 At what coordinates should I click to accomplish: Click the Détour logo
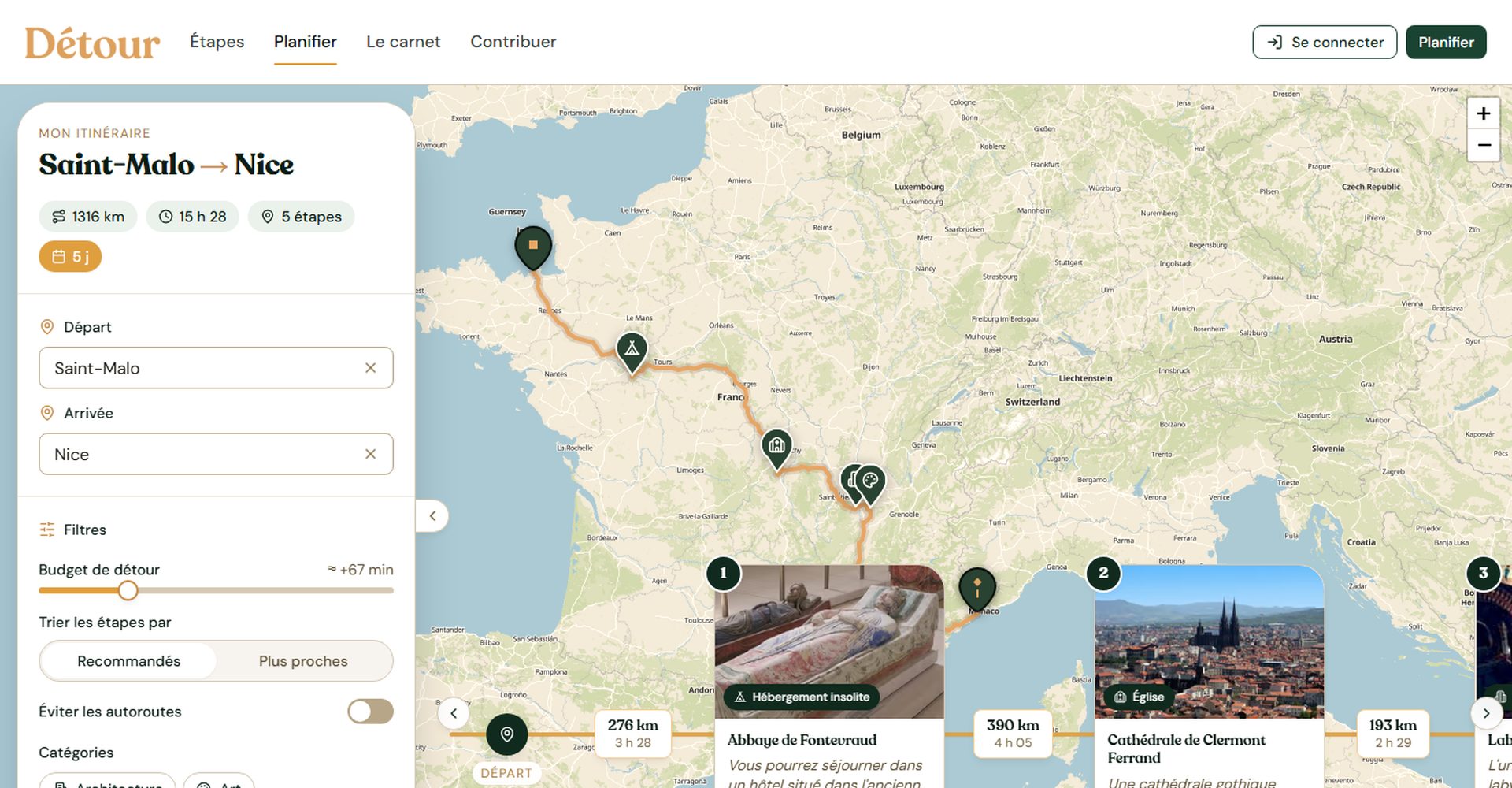[x=92, y=43]
